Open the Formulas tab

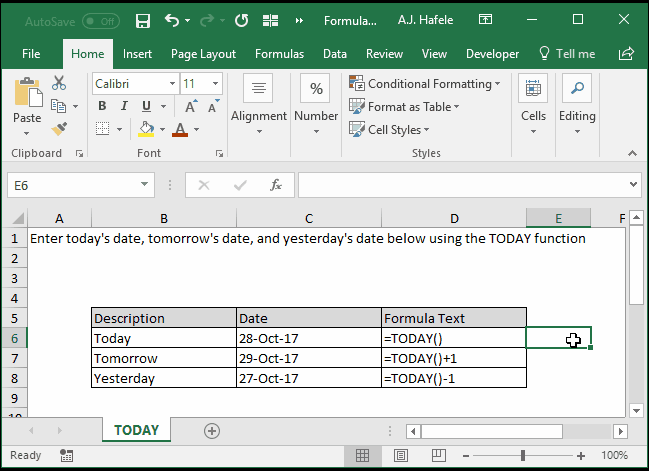click(x=279, y=54)
